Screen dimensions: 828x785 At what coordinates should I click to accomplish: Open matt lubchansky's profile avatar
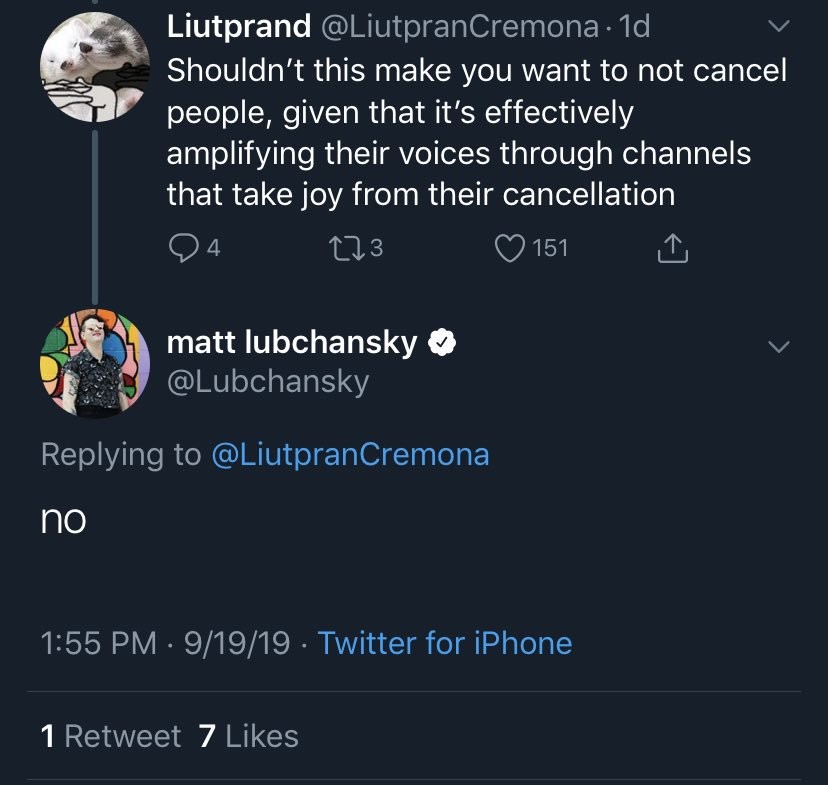tap(94, 361)
